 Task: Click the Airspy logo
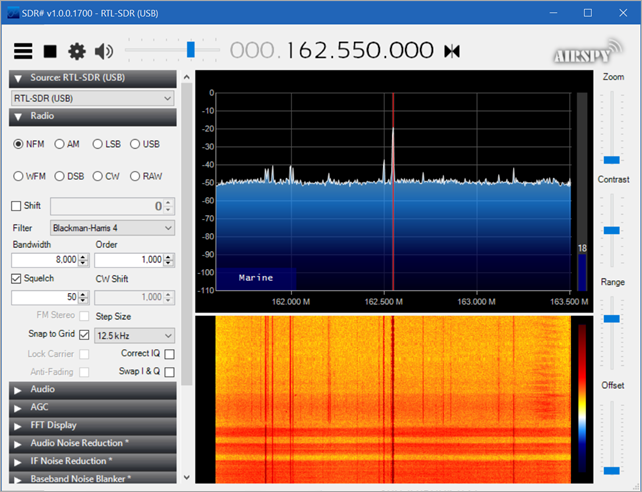point(580,55)
